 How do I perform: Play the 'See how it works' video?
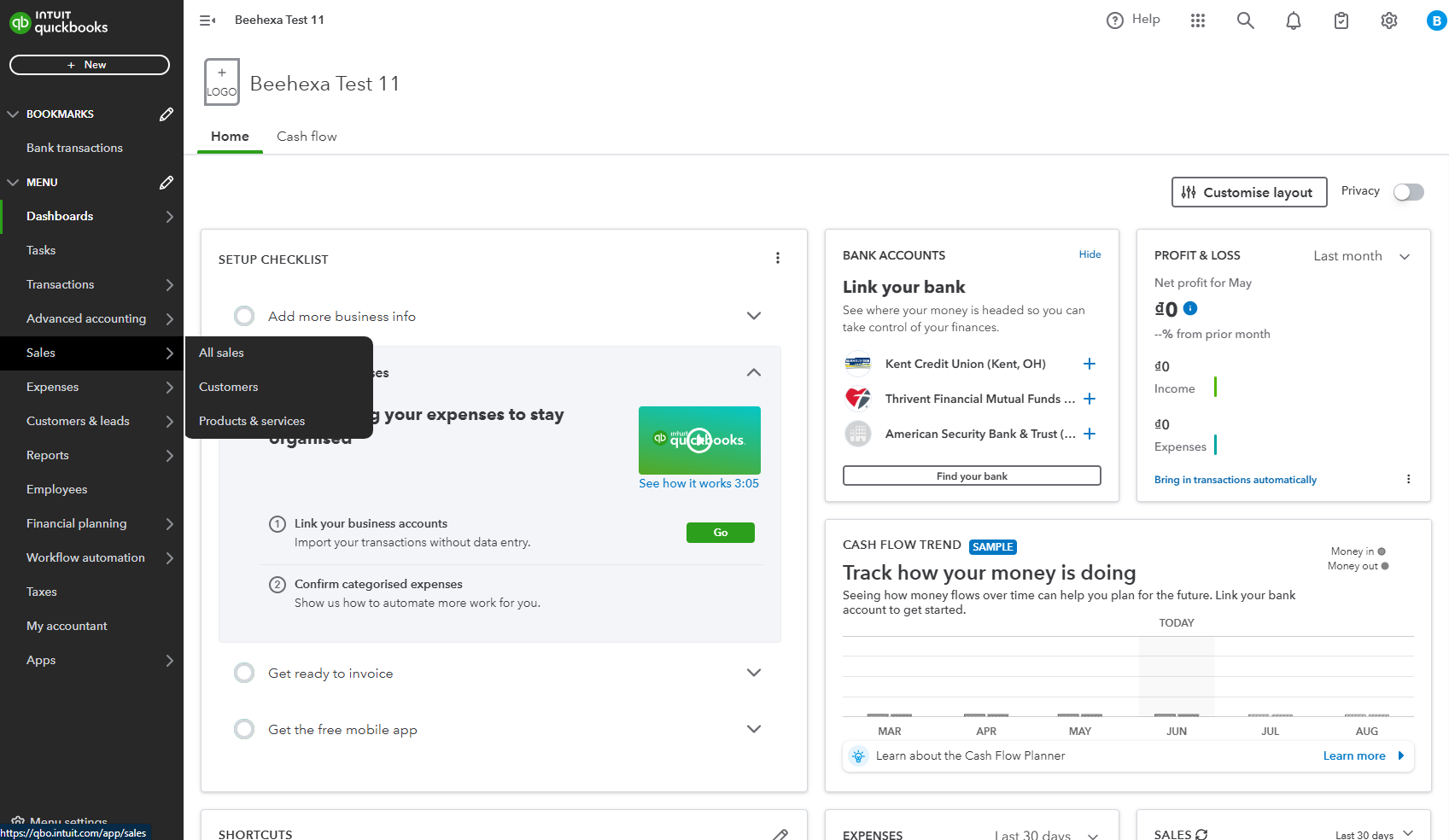(699, 440)
